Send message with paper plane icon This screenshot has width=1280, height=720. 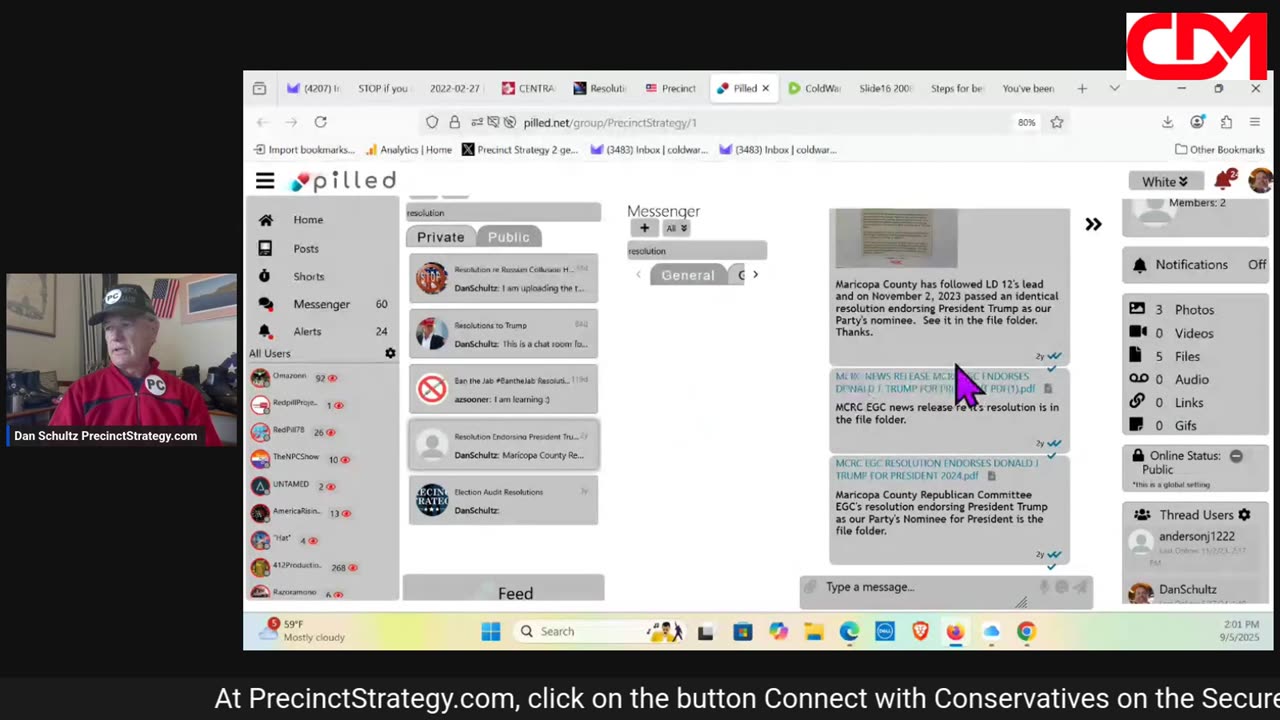pyautogui.click(x=1079, y=587)
